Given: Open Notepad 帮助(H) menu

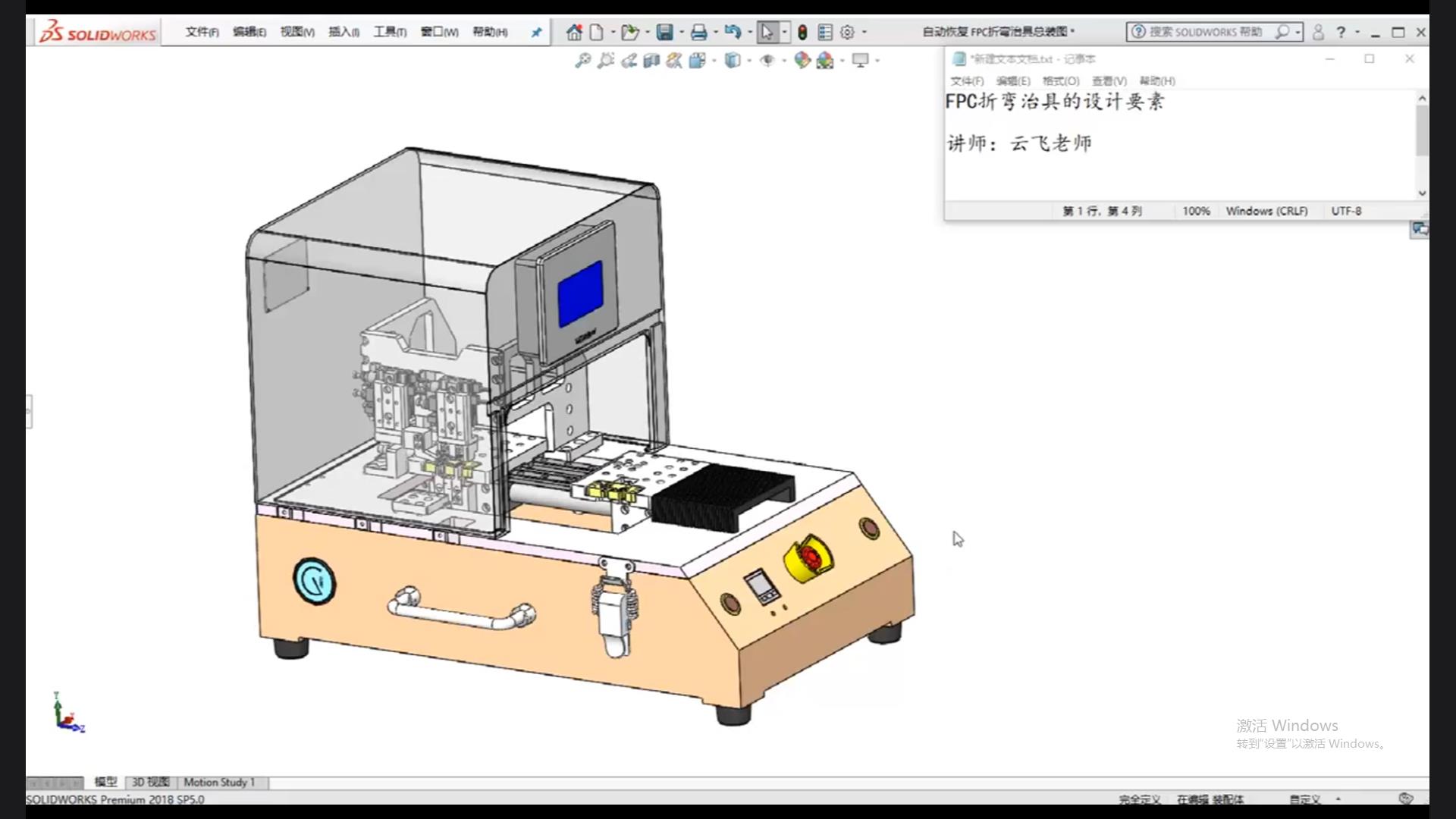Looking at the screenshot, I should click(x=1157, y=80).
